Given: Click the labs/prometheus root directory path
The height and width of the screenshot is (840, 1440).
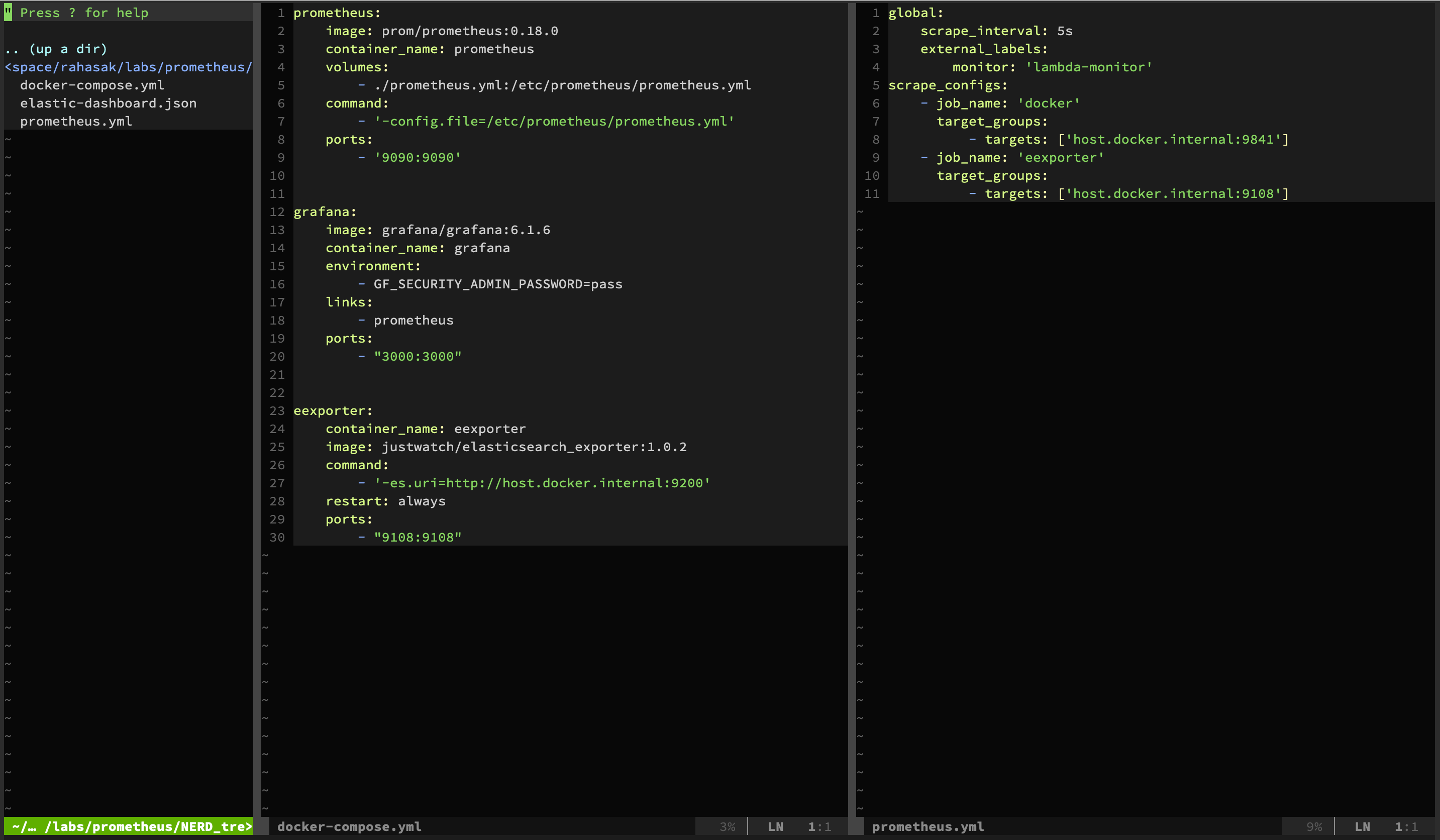Looking at the screenshot, I should (129, 67).
